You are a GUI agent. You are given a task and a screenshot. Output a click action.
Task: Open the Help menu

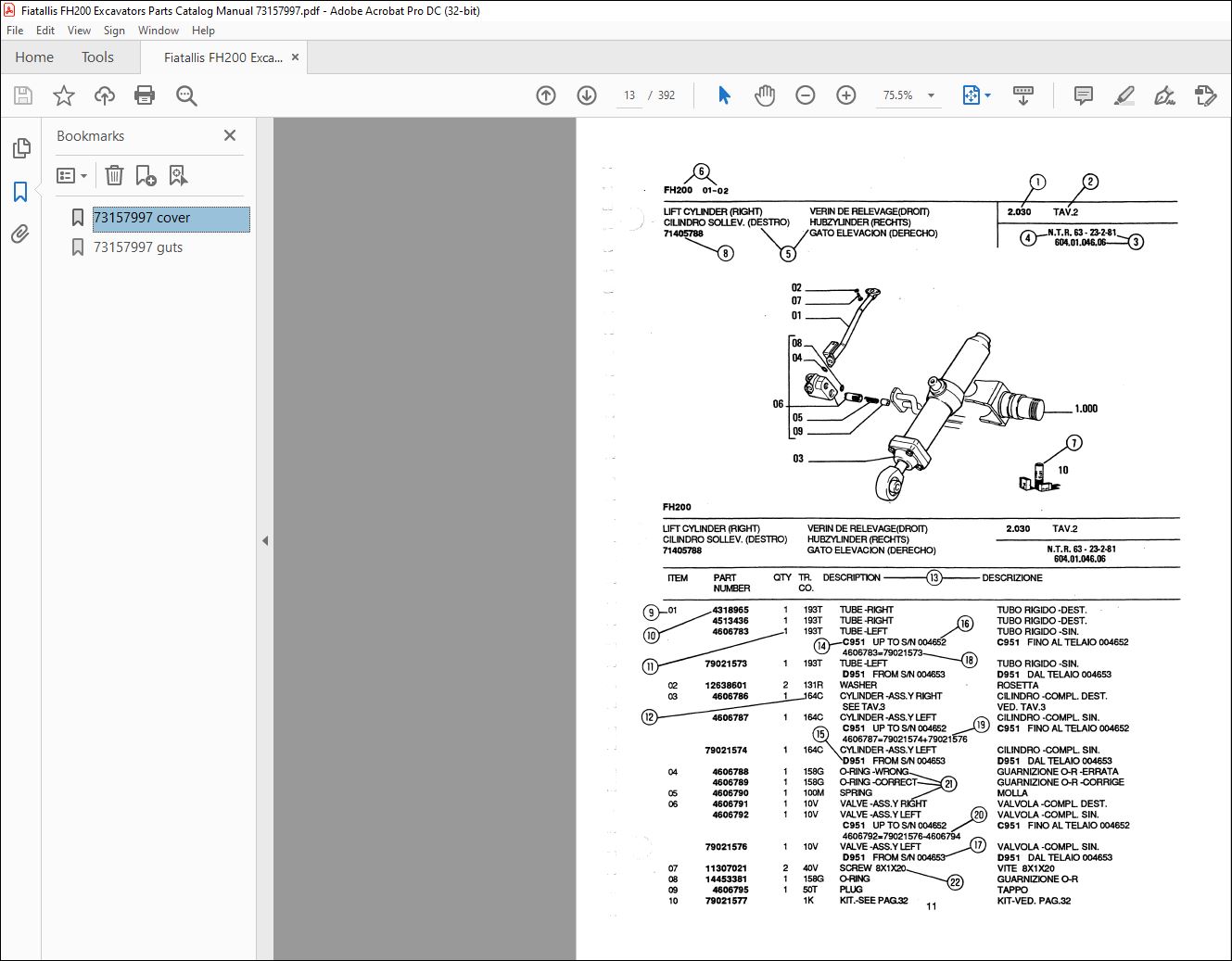point(204,31)
